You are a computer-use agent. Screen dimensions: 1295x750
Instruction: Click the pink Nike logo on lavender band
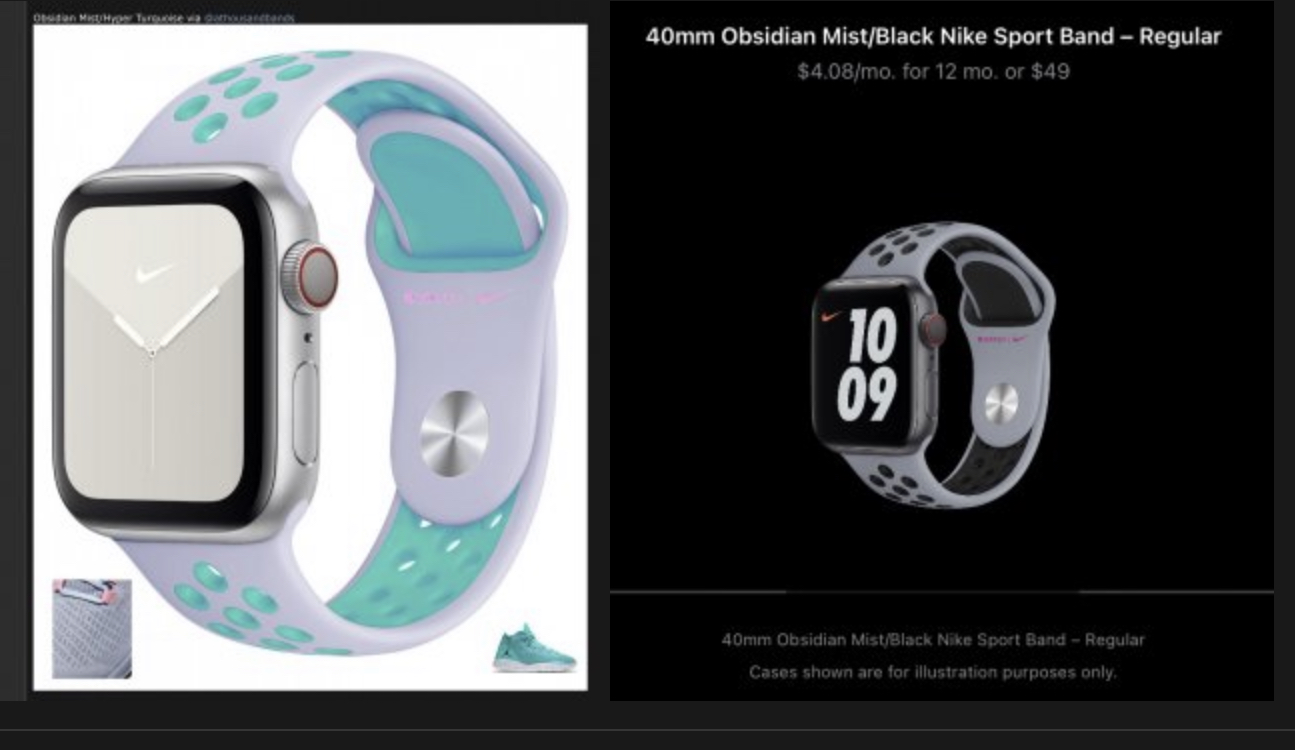pos(457,297)
